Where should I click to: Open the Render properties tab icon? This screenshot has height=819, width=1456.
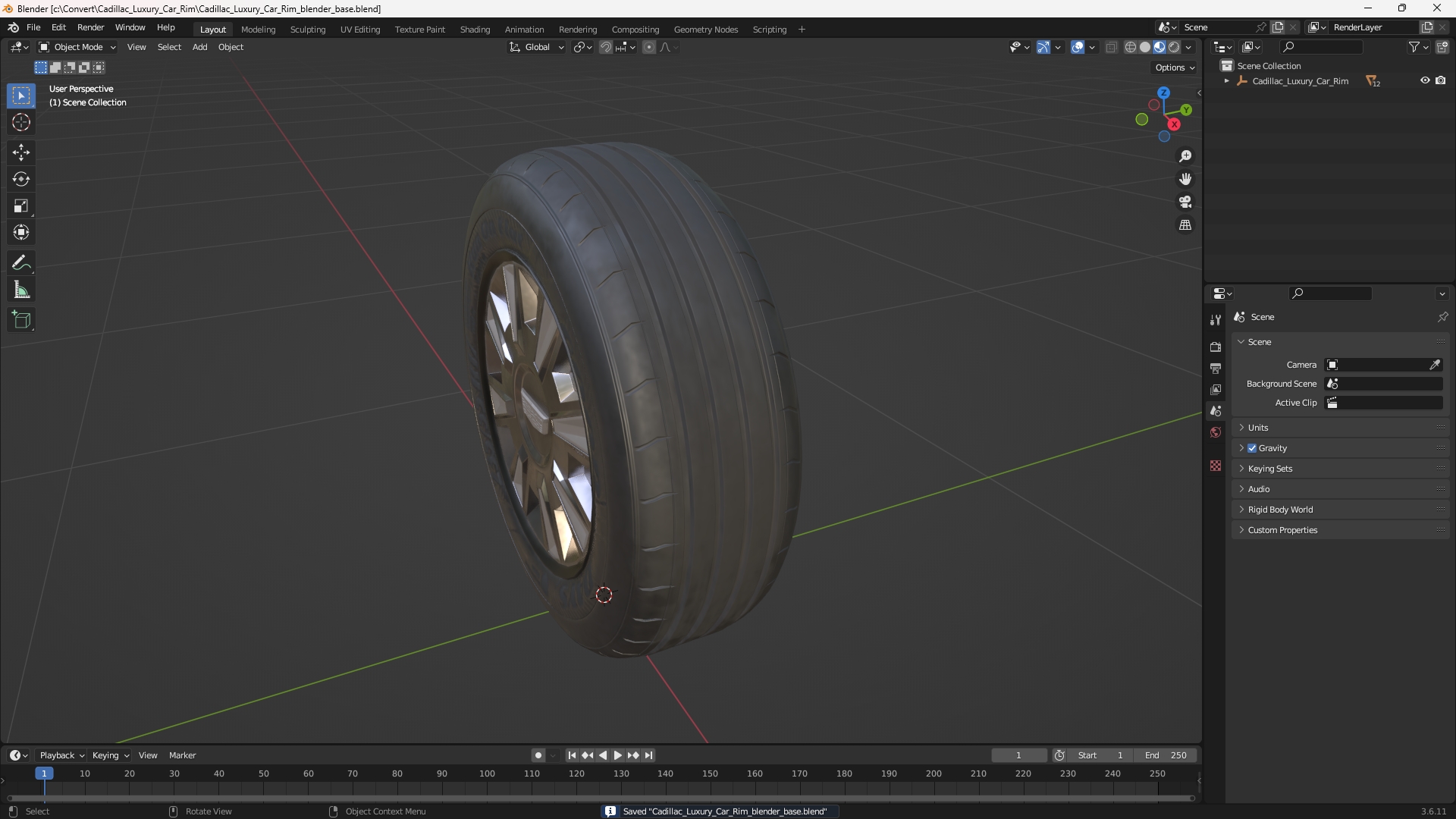point(1216,347)
